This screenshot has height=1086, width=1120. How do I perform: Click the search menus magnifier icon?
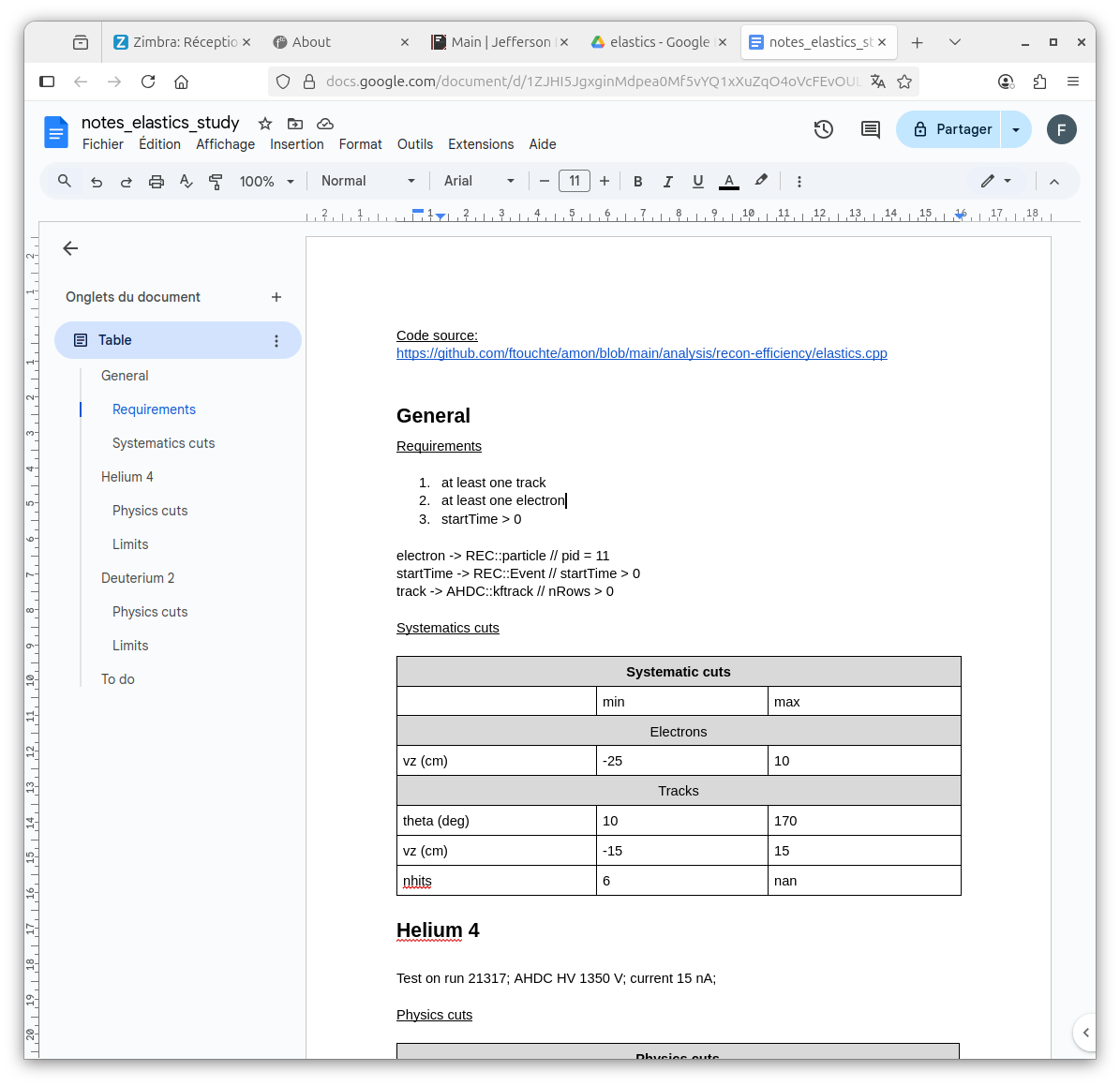pos(65,182)
